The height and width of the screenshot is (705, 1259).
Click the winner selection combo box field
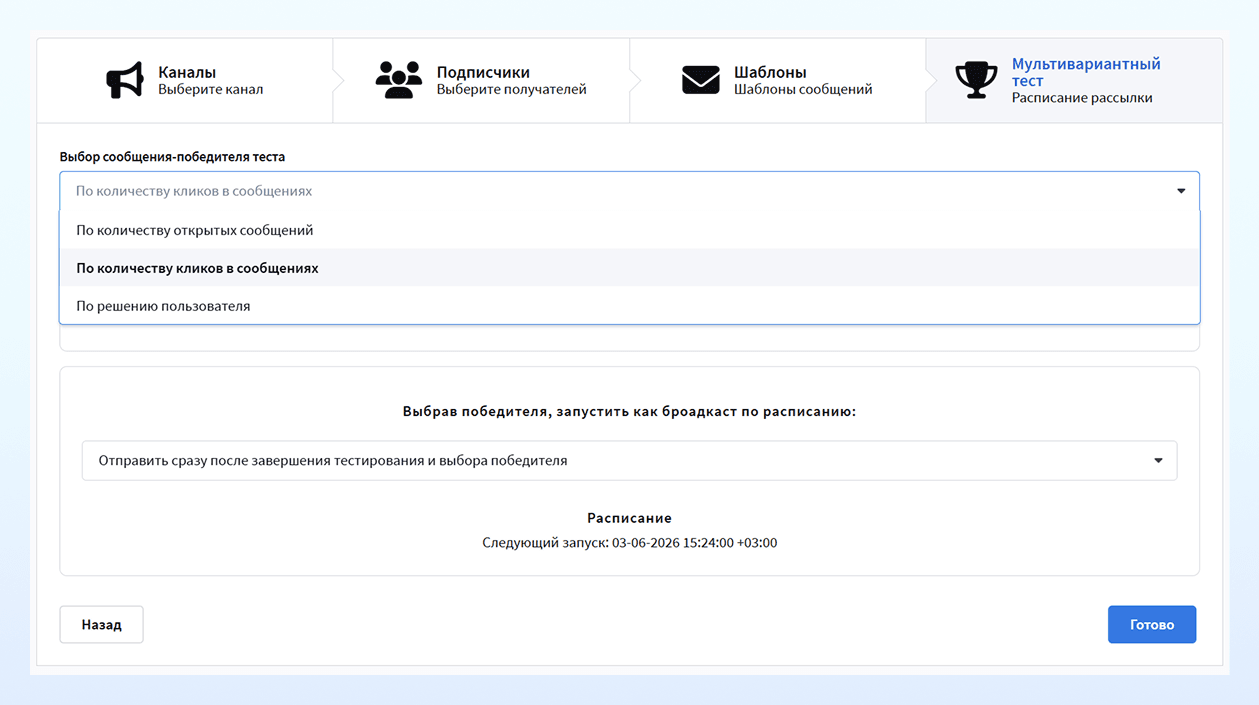[629, 191]
